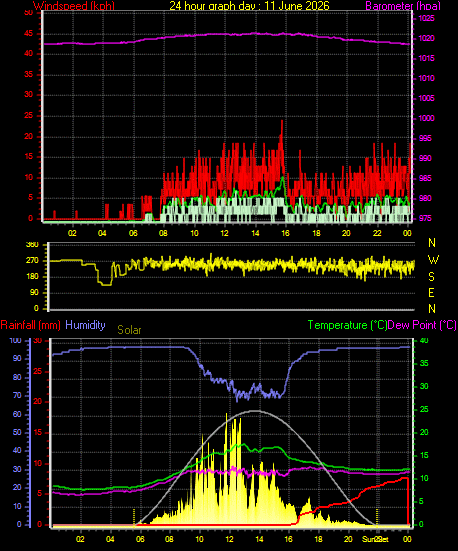The image size is (458, 551).
Task: Click the Rainfall (mm) legend label
Action: (31, 325)
